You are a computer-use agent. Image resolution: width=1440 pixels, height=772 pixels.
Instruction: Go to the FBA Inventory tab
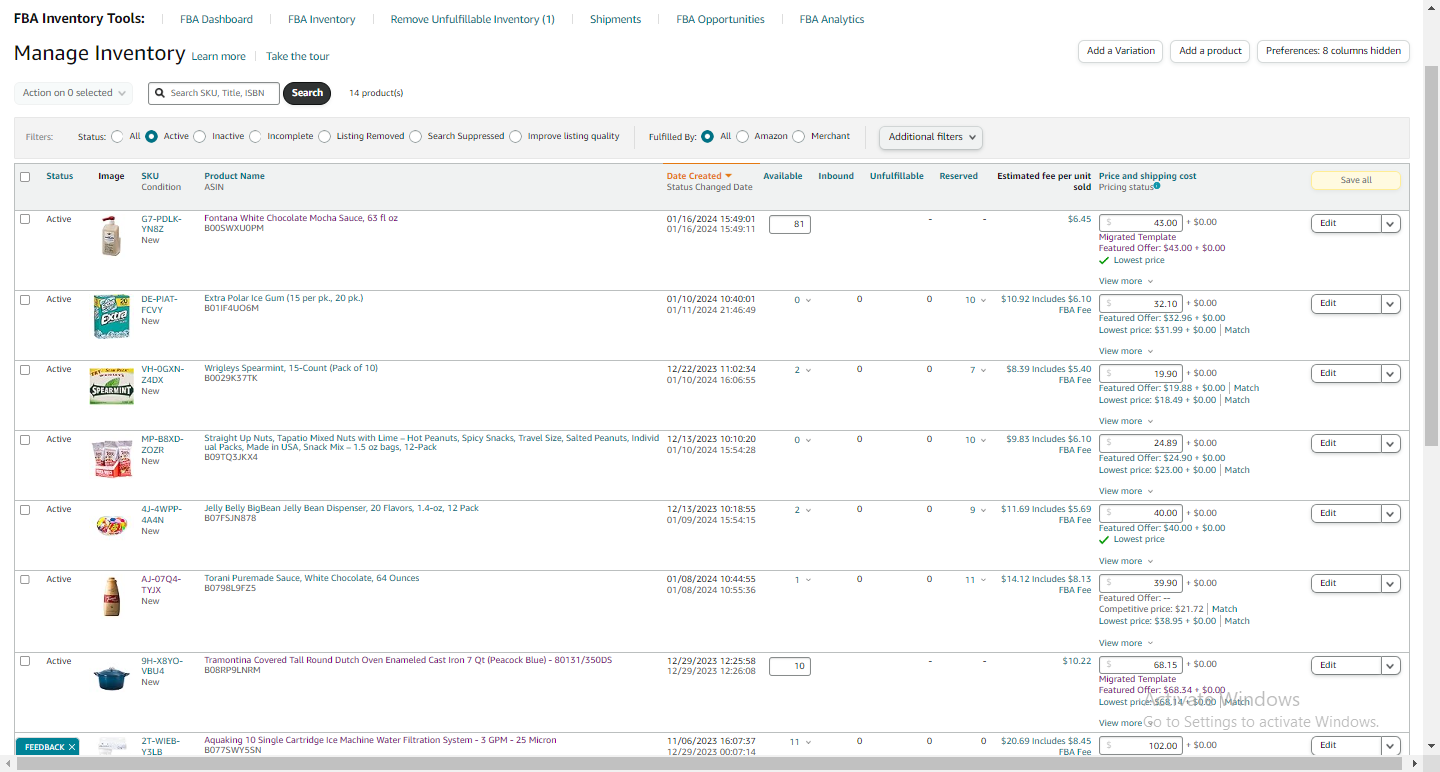(x=321, y=19)
